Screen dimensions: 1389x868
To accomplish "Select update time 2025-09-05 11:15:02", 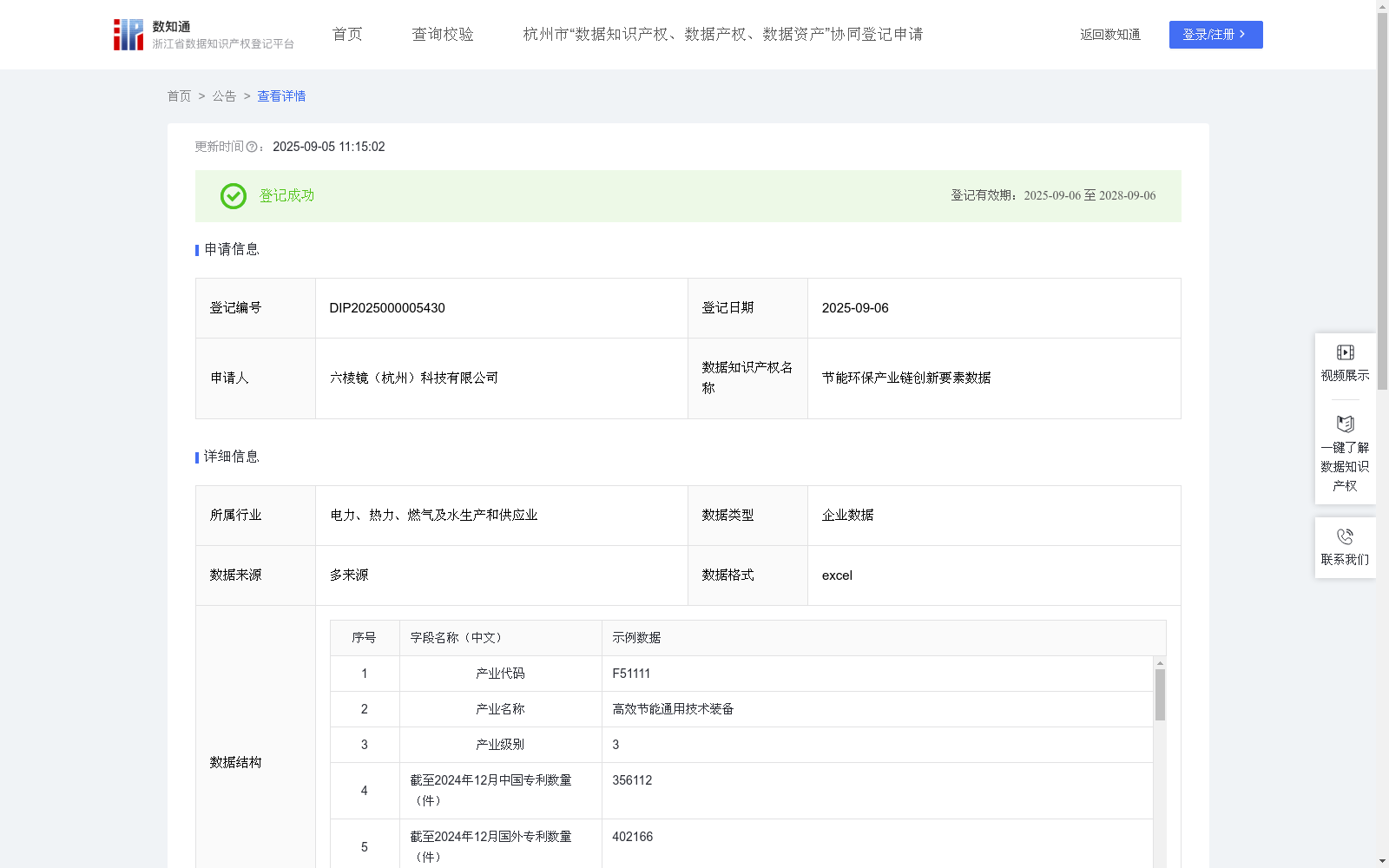I will point(329,148).
